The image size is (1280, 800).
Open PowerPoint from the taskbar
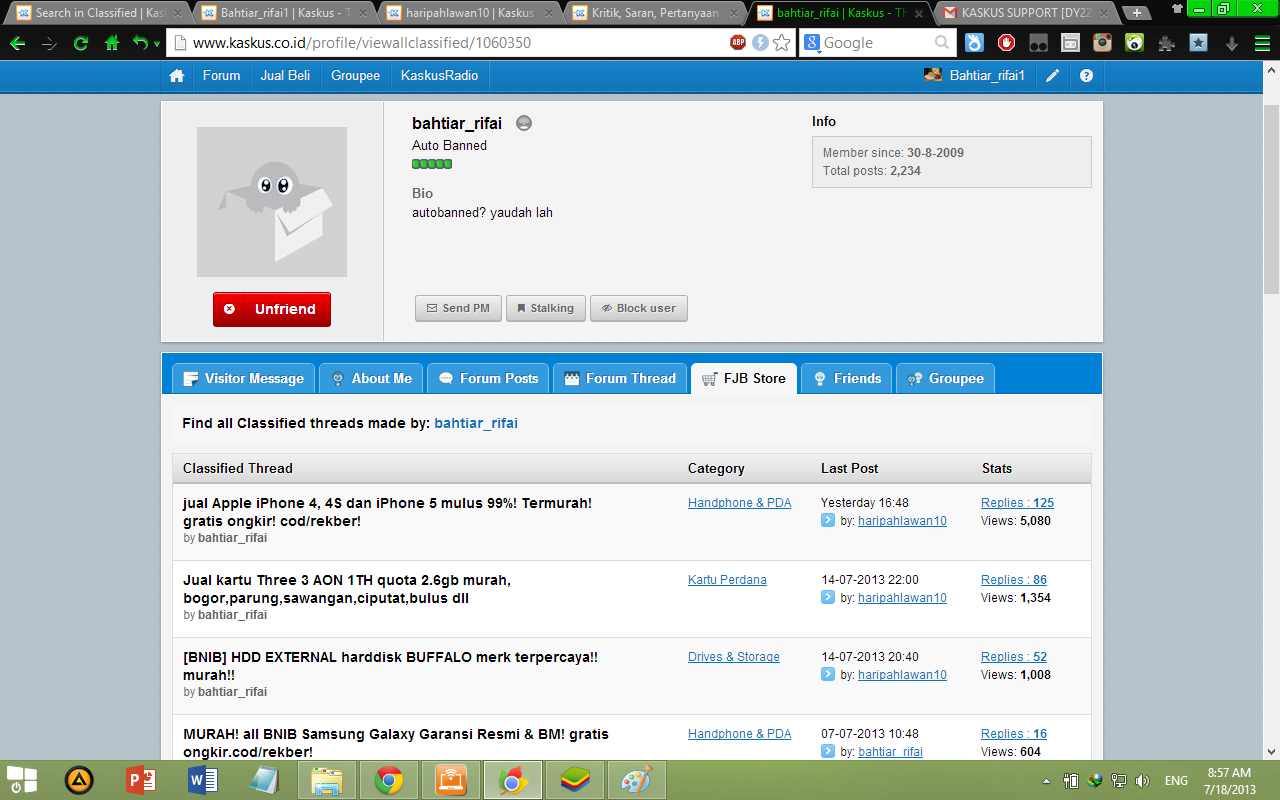click(141, 780)
